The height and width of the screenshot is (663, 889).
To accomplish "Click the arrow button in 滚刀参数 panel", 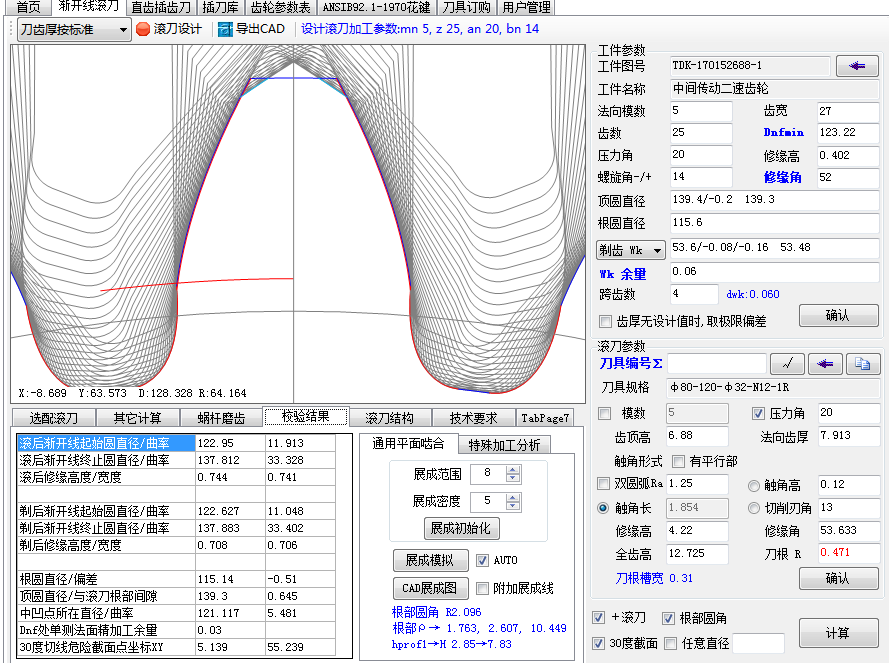I will pos(824,364).
